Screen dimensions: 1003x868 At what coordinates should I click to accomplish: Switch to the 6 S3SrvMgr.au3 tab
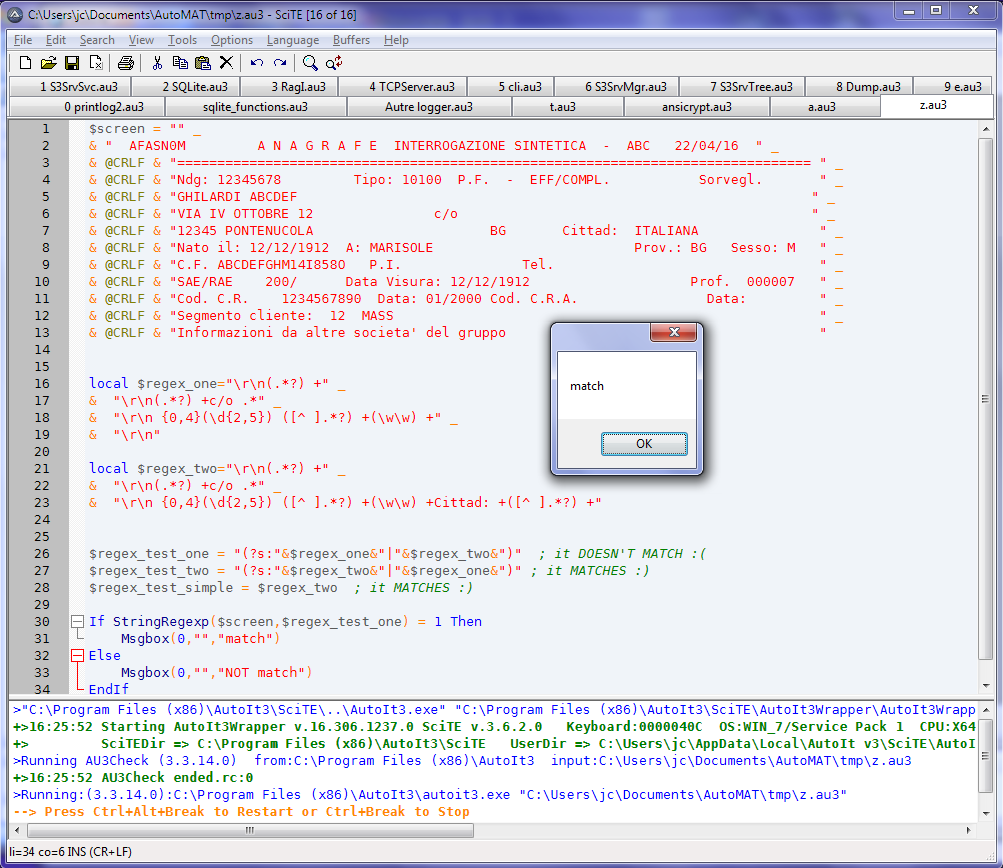617,86
